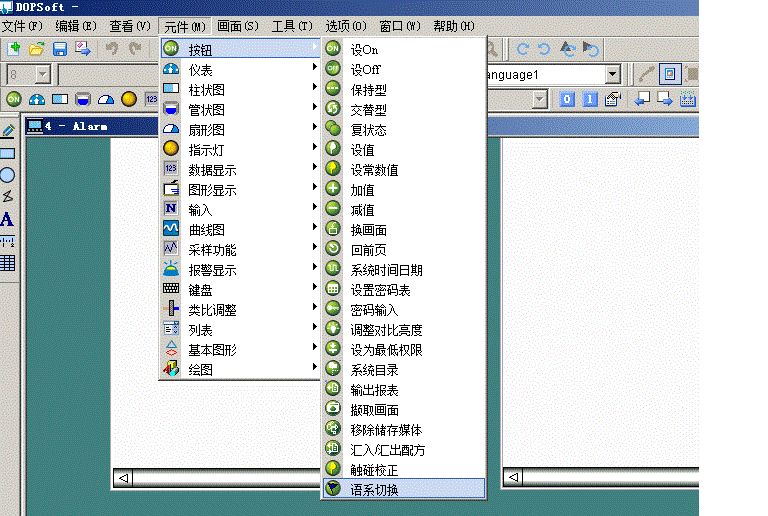Click the left arrow of horizontal scrollbar

124,479
